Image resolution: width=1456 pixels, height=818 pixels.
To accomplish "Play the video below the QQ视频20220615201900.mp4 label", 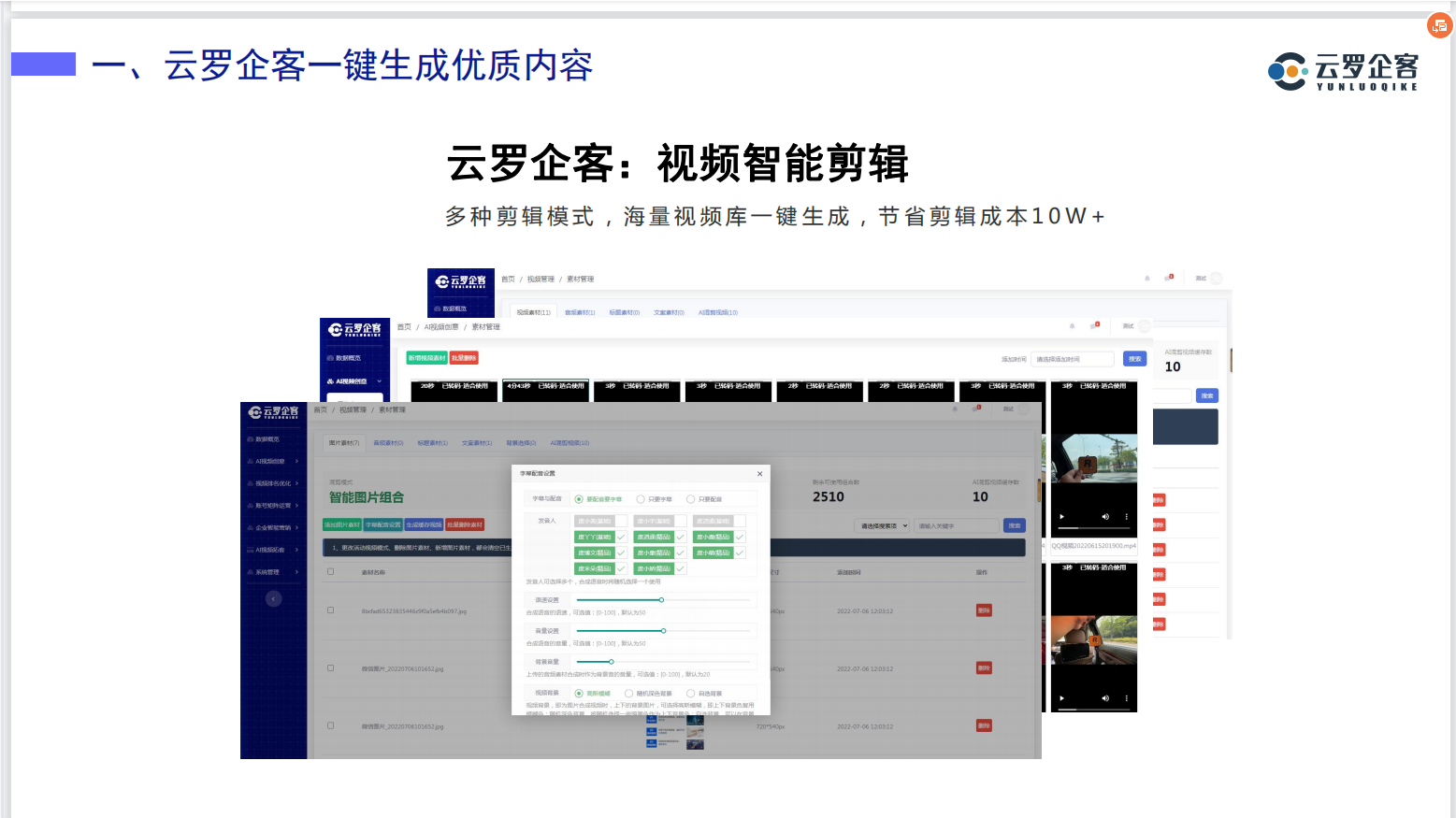I will click(1061, 698).
